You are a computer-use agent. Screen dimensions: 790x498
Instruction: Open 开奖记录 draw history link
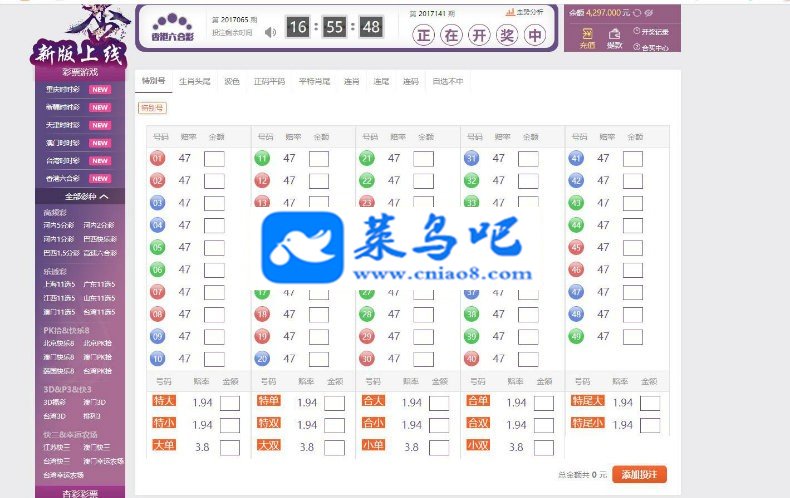[x=651, y=31]
